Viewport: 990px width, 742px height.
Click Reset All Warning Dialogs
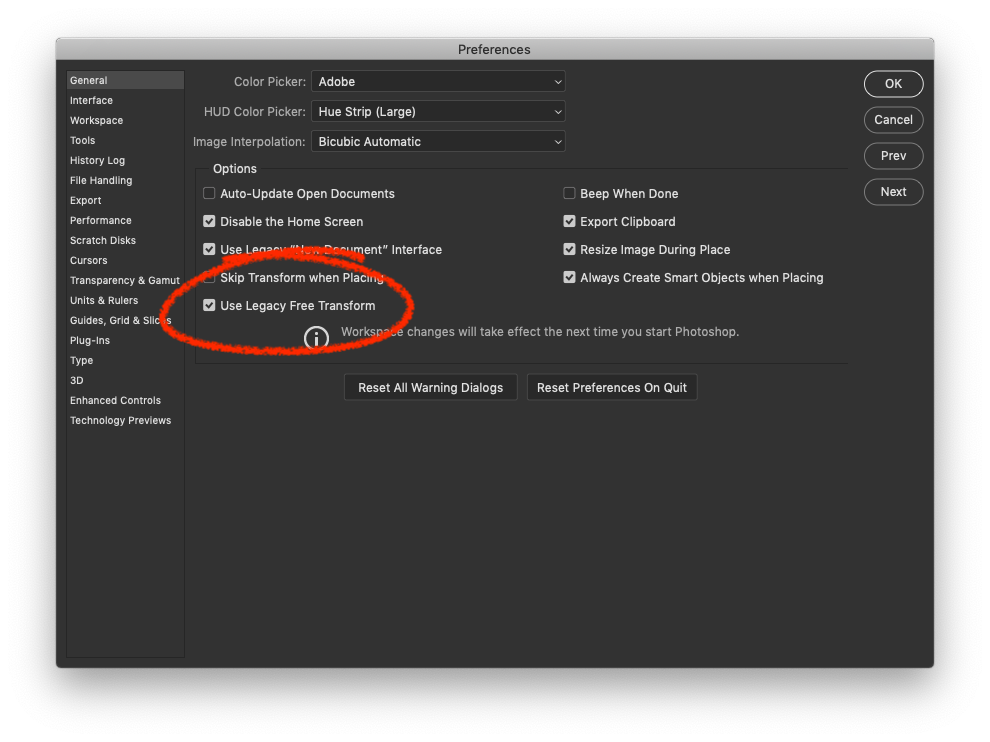pos(431,388)
